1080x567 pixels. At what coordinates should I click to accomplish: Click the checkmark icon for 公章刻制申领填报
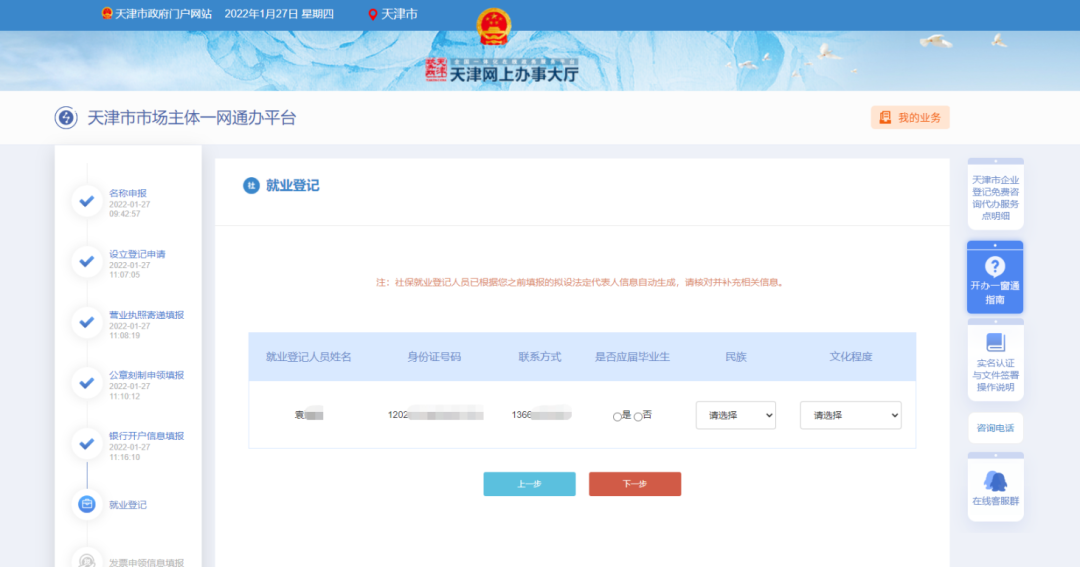coord(87,383)
